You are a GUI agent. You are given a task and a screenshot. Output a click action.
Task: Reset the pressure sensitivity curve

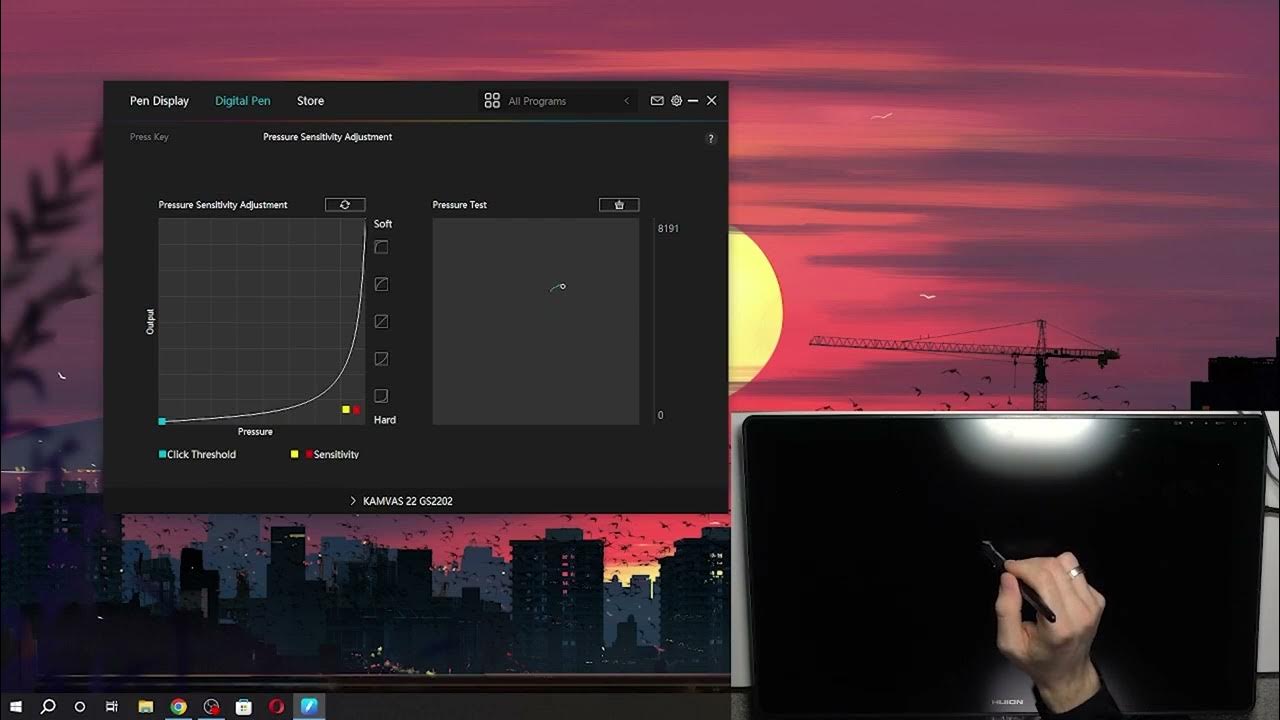click(x=344, y=204)
